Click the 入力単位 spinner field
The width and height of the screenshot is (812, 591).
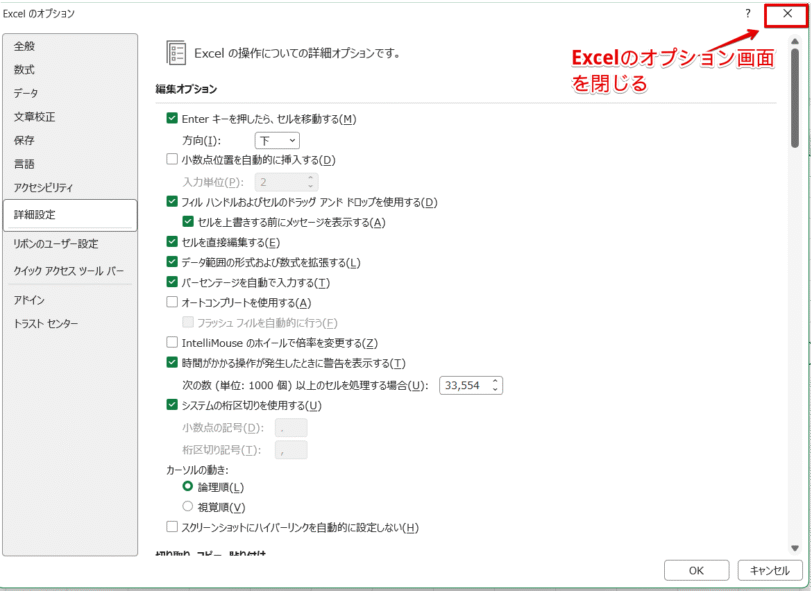coord(286,182)
